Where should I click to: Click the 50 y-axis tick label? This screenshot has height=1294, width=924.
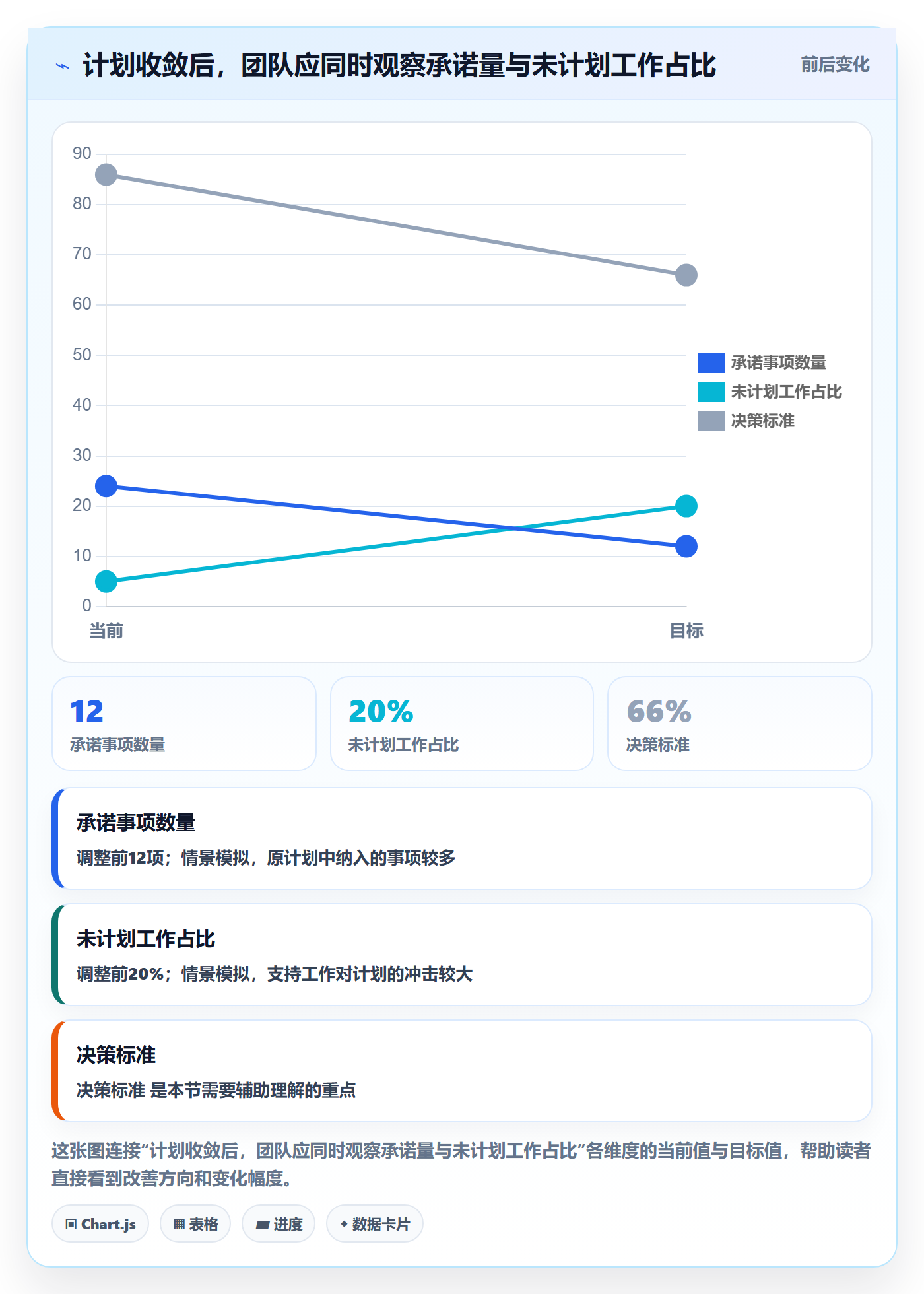pyautogui.click(x=82, y=355)
